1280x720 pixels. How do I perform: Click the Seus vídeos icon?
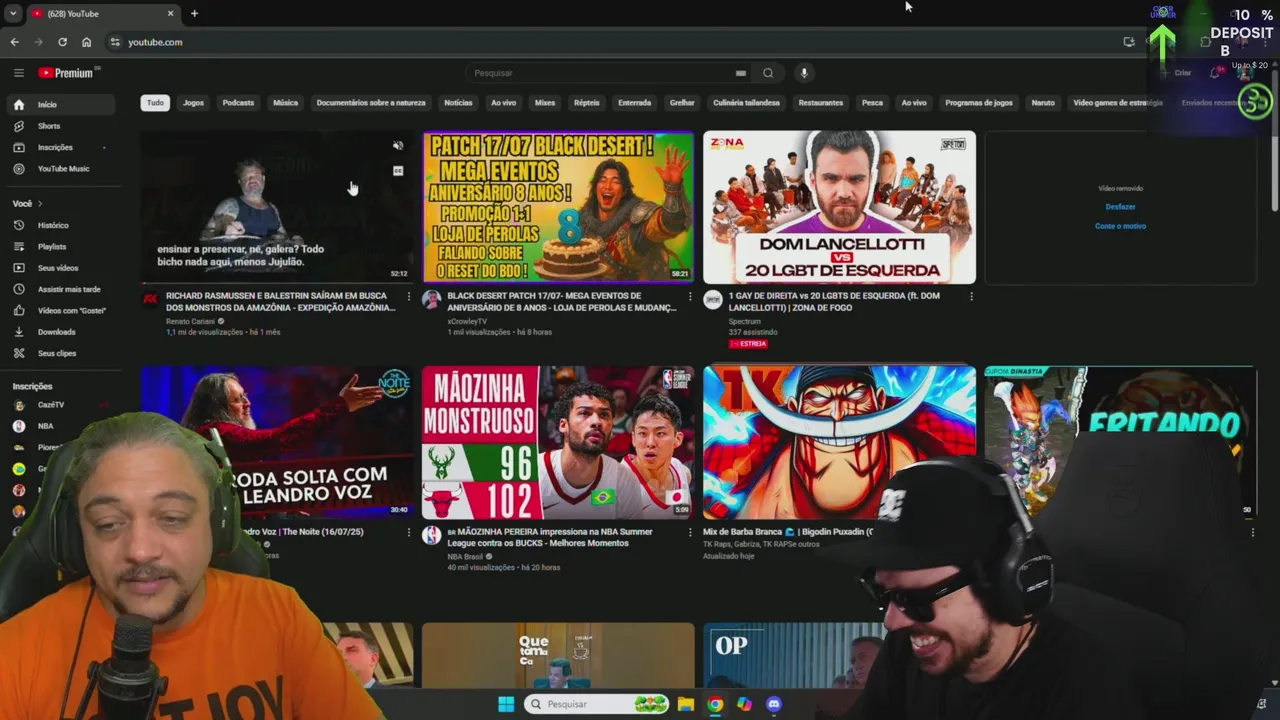tap(19, 268)
